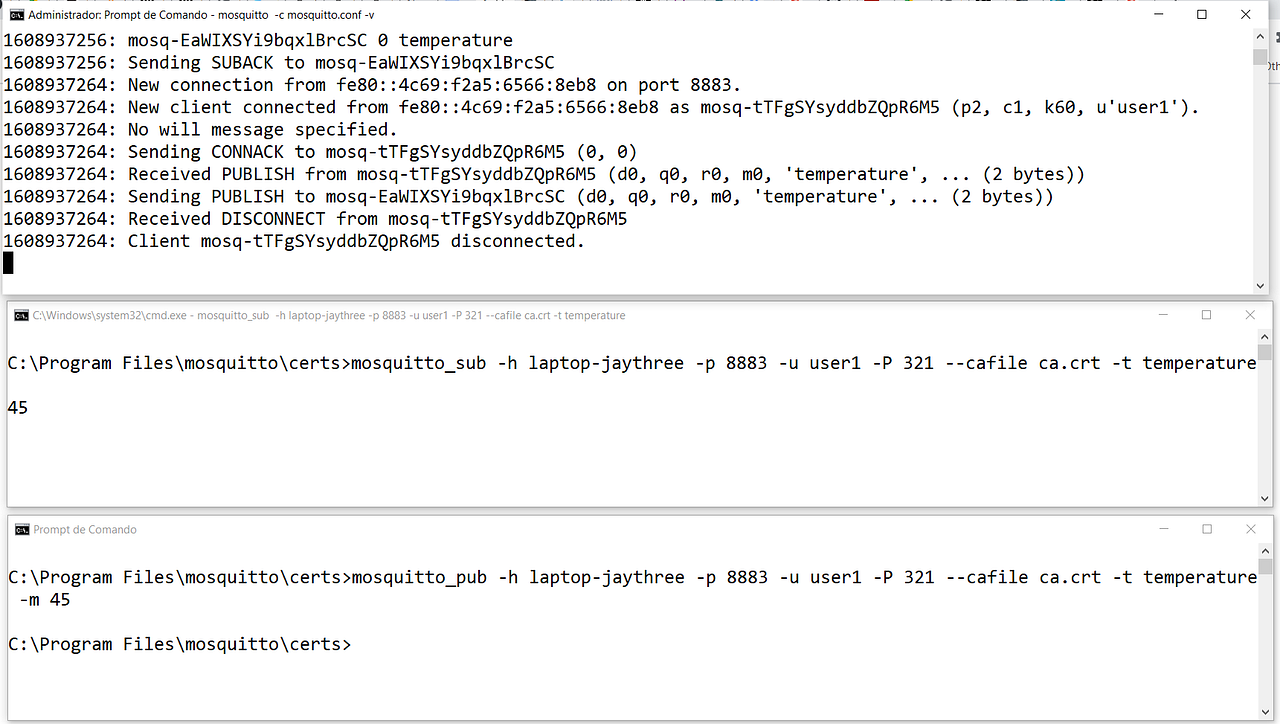Minimize the bottom Prompt de Comando window
Screen dimensions: 1280x724
(1162, 529)
